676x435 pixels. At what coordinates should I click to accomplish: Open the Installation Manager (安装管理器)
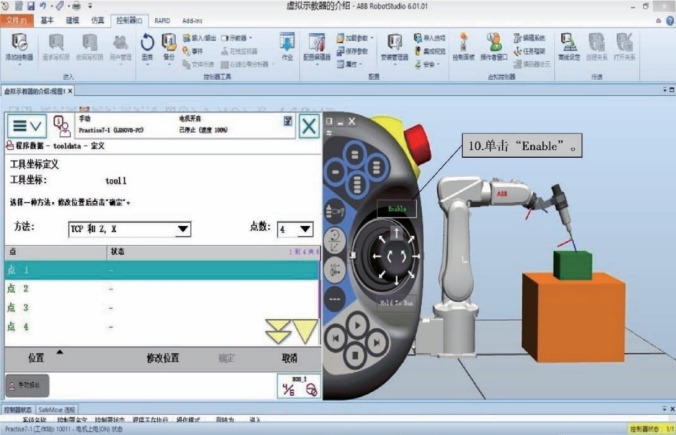tap(394, 47)
